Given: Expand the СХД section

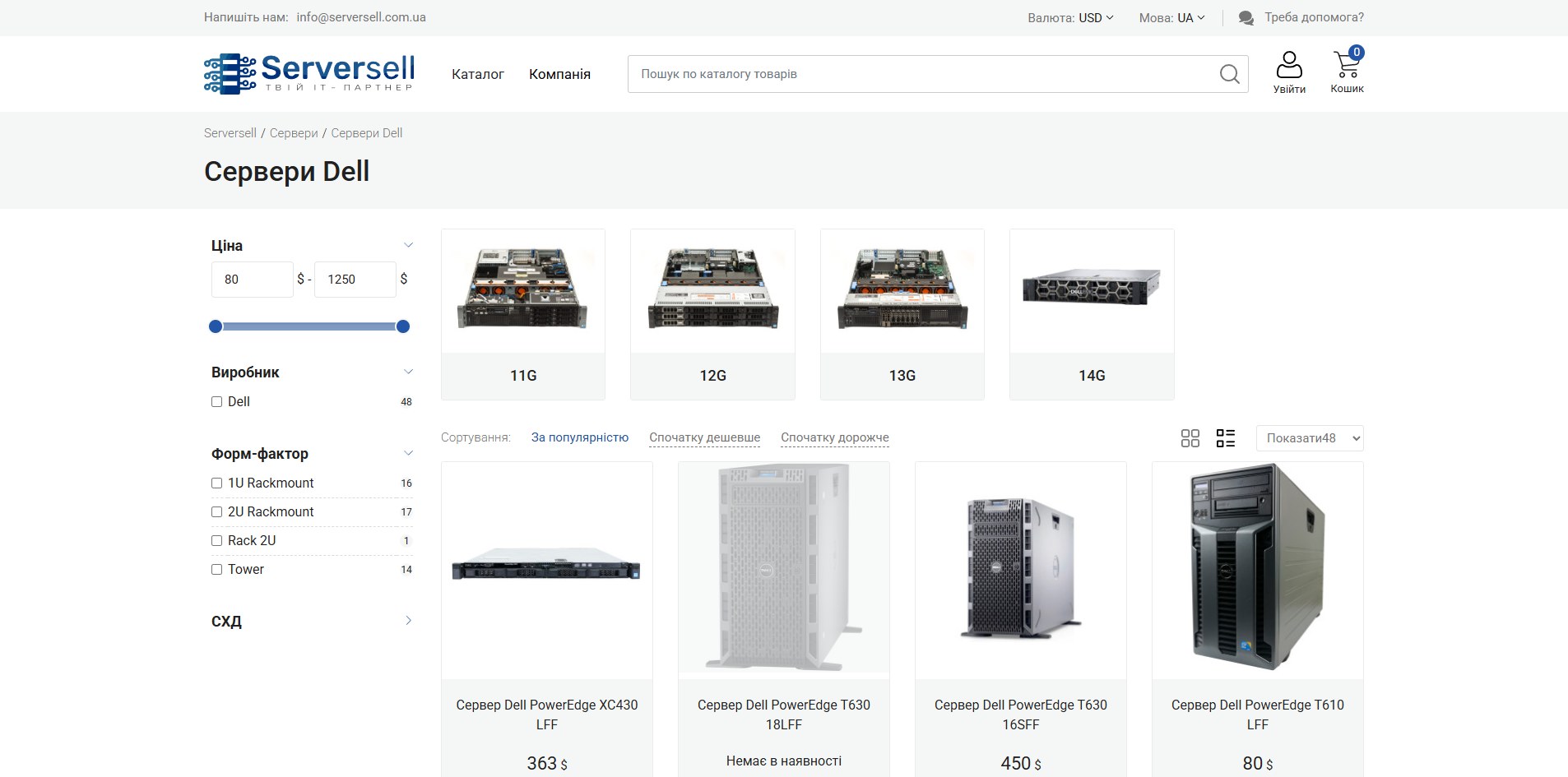Looking at the screenshot, I should tap(408, 621).
